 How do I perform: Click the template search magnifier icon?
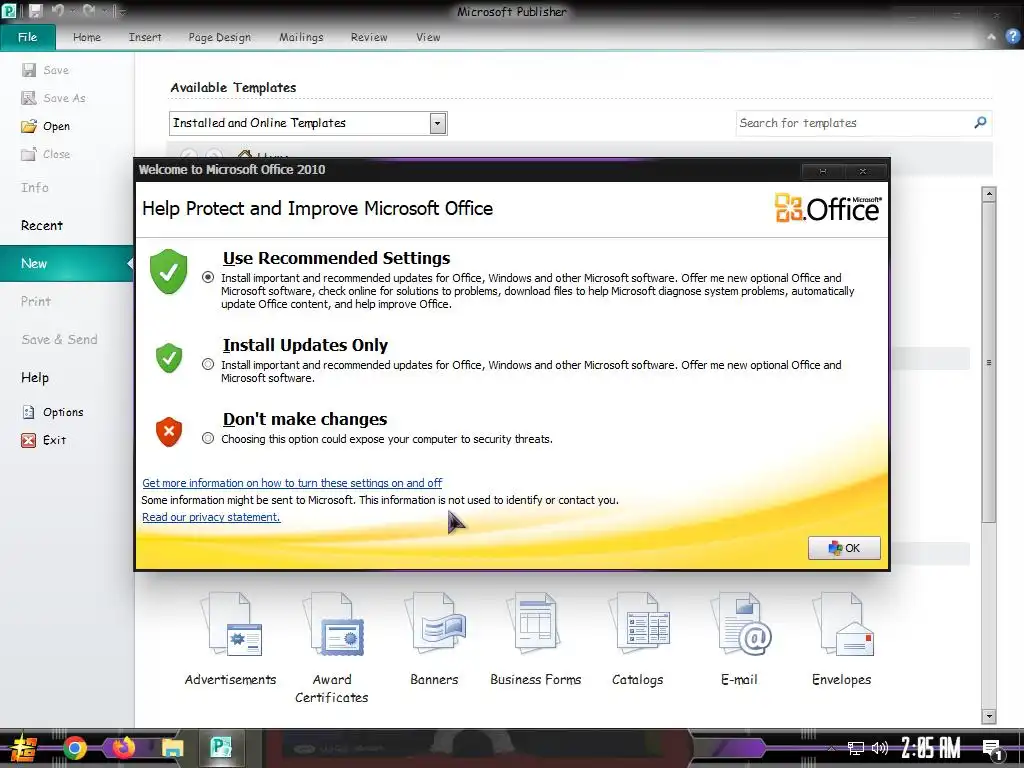(x=980, y=122)
